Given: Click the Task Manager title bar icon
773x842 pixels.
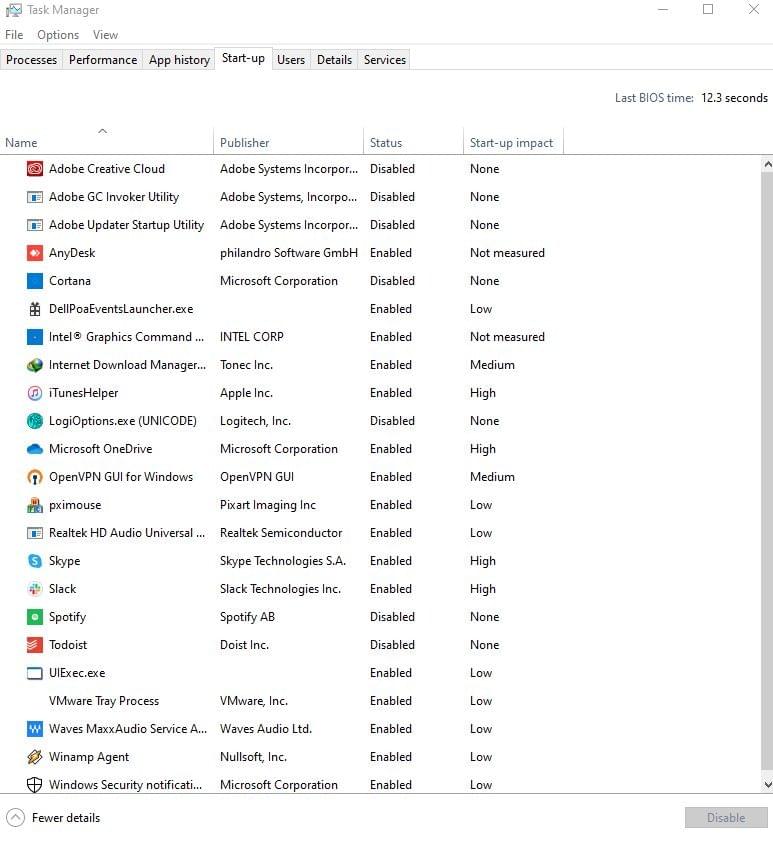Looking at the screenshot, I should [x=14, y=10].
